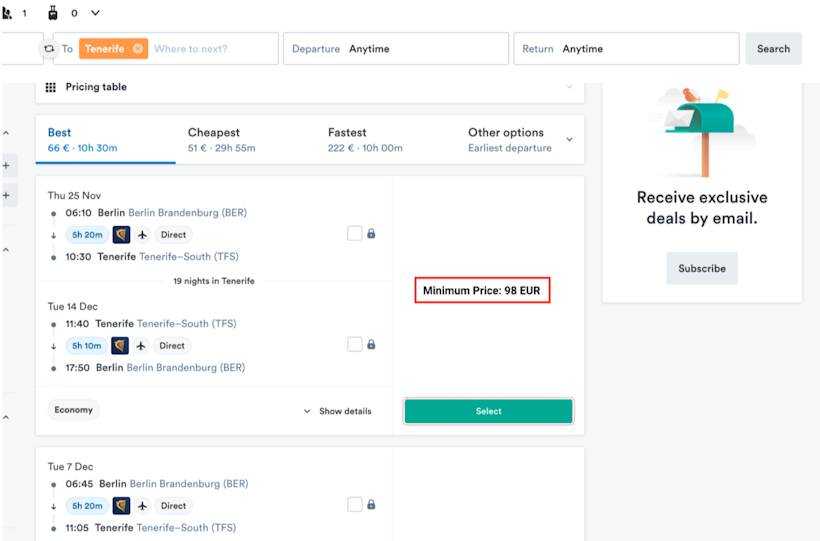Check the lock box for Tue 14 Dec flight
Viewport: 820px width, 541px height.
pyautogui.click(x=354, y=345)
